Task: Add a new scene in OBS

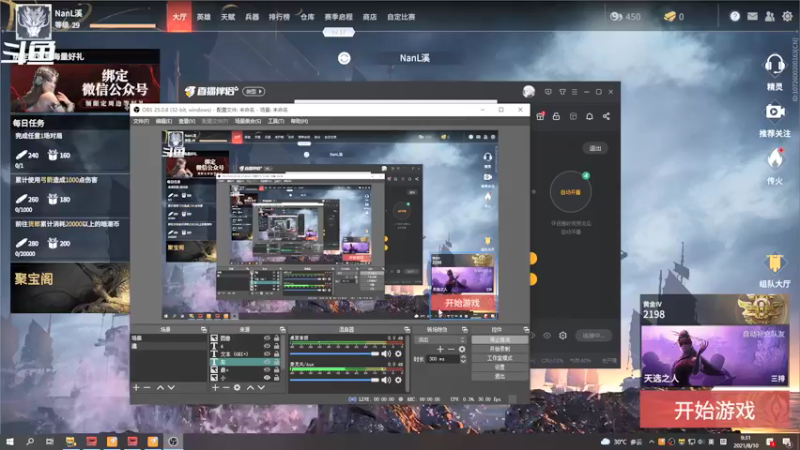Action: (136, 388)
